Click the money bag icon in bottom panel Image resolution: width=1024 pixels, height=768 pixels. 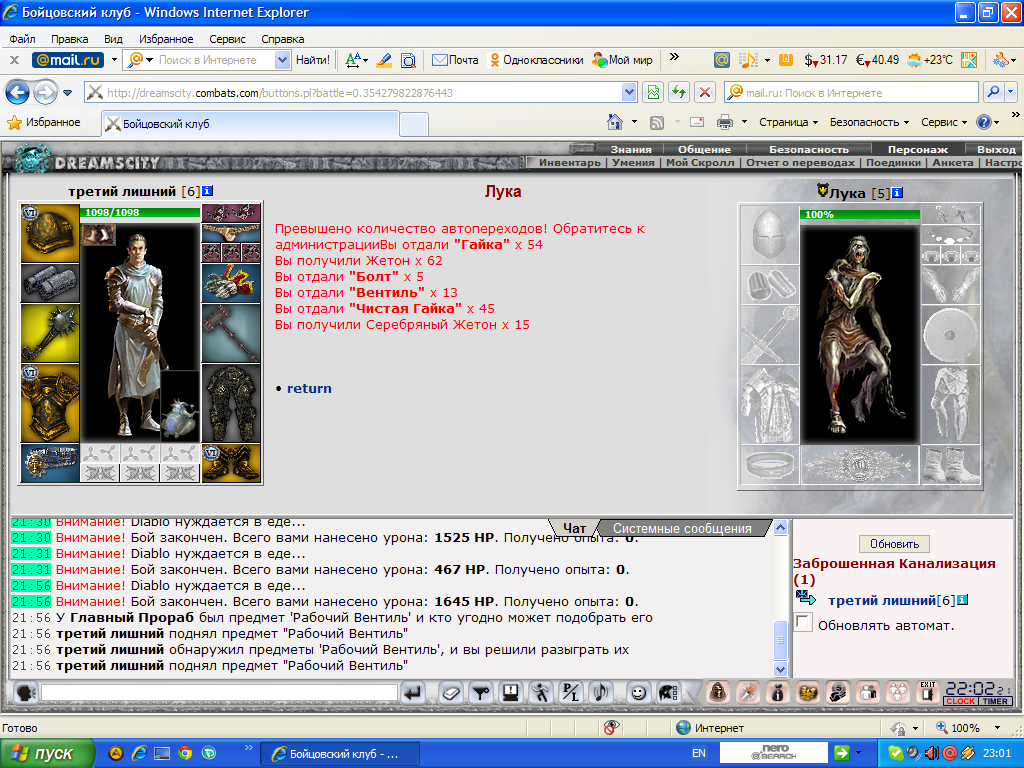coord(777,692)
